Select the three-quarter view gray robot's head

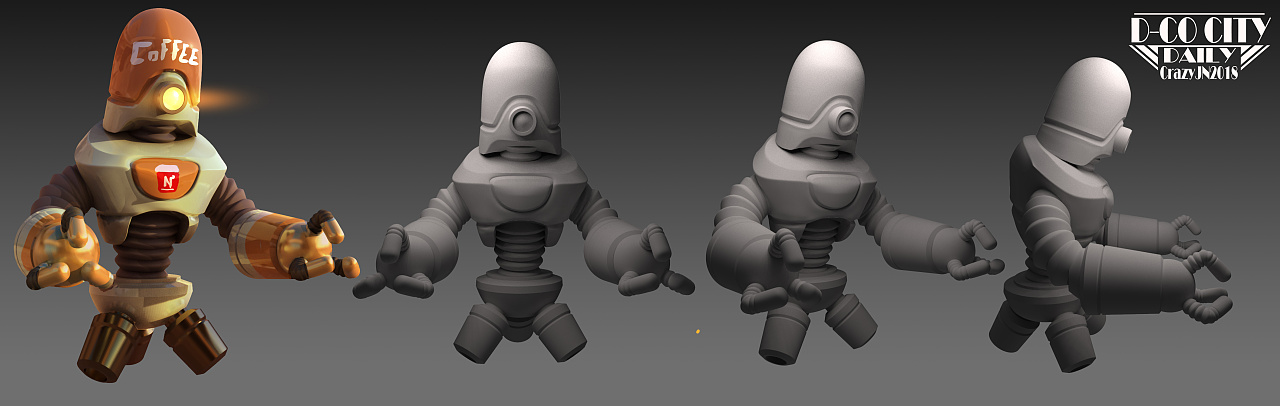point(822,80)
